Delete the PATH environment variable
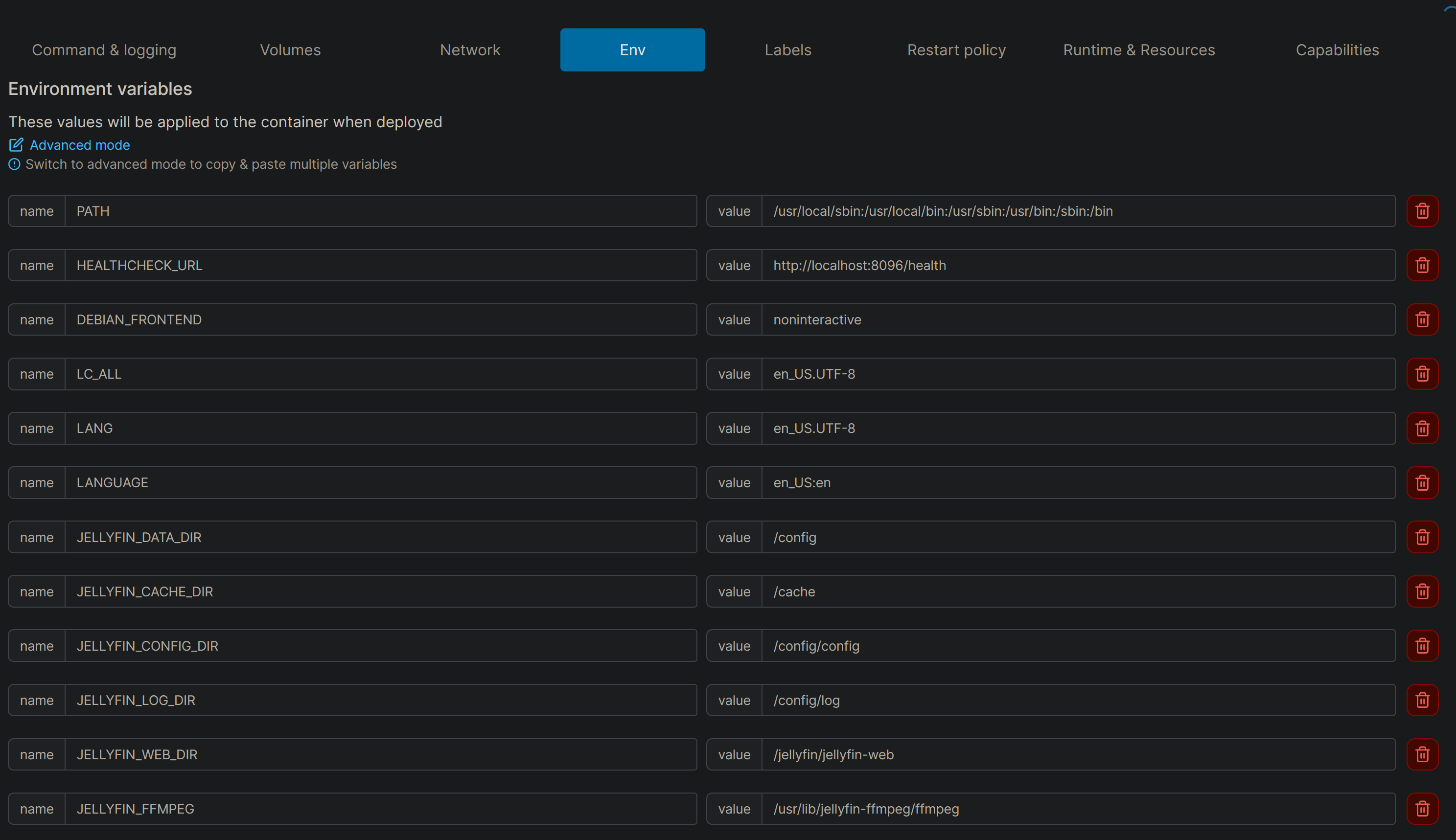Screen dimensions: 1456x840 (x=1422, y=211)
